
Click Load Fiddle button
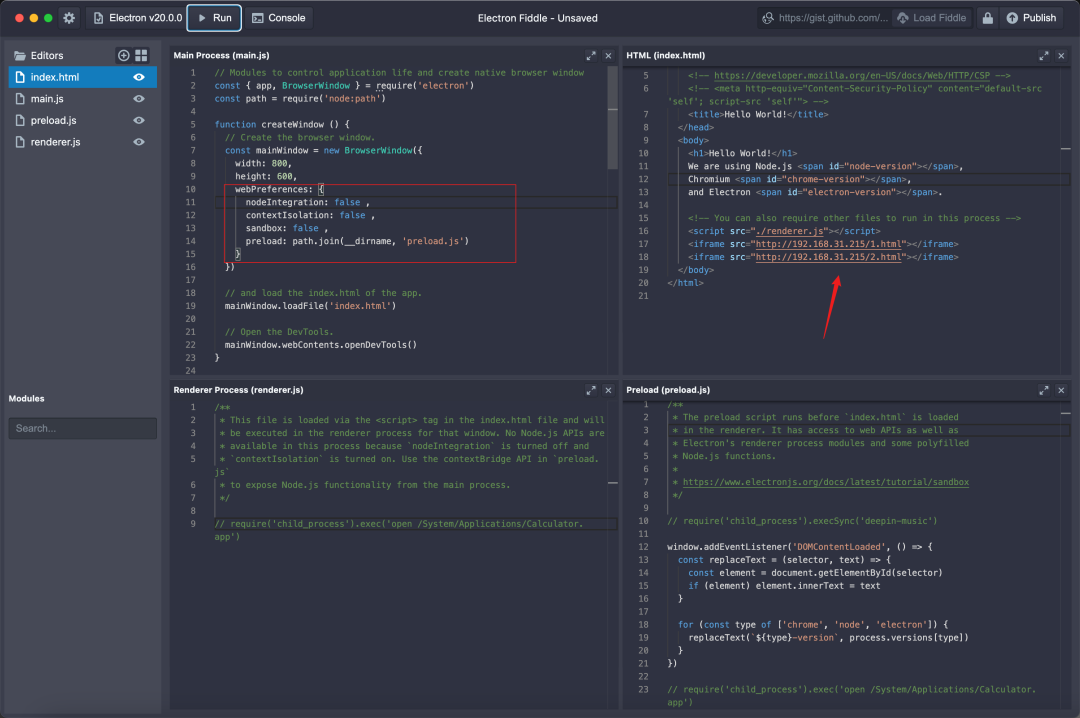tap(932, 18)
